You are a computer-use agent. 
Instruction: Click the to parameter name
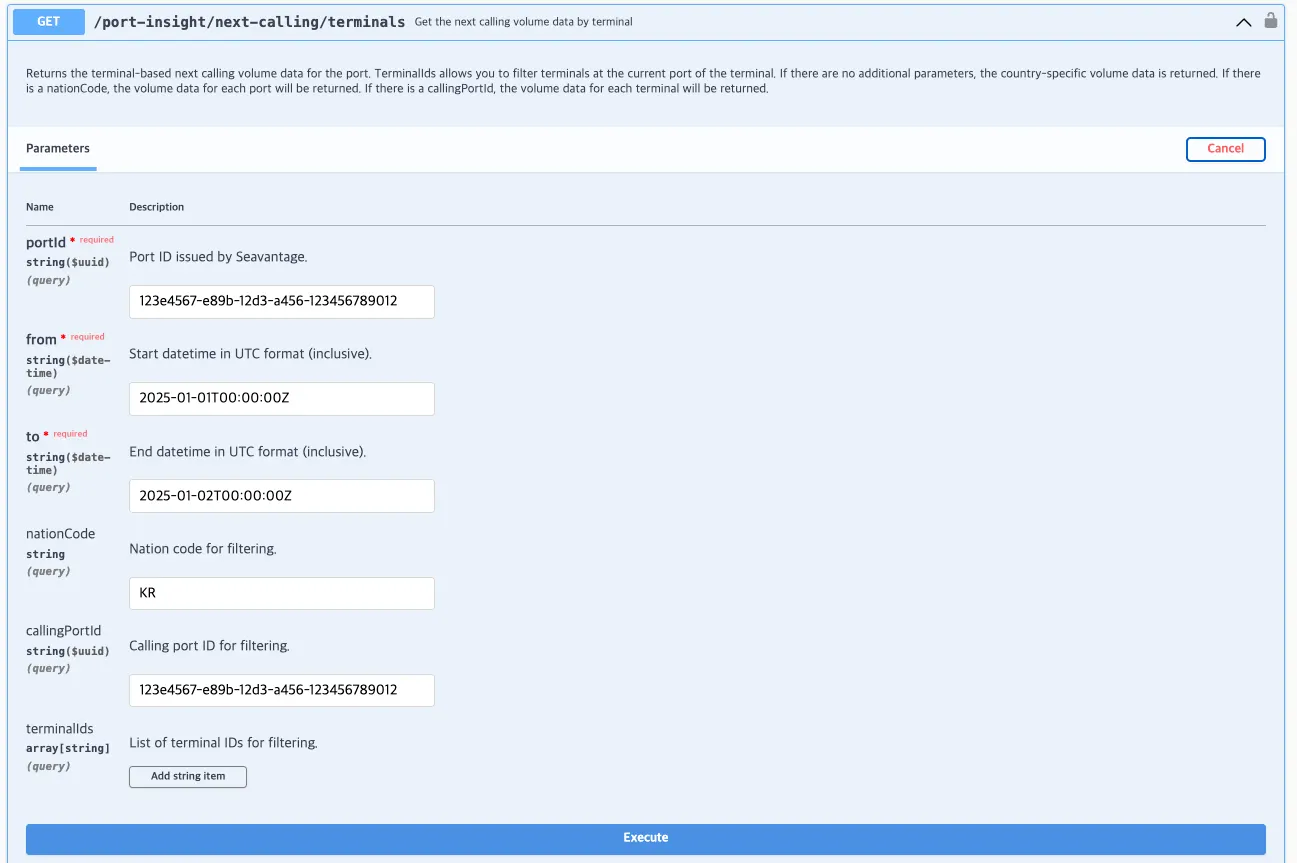point(33,437)
